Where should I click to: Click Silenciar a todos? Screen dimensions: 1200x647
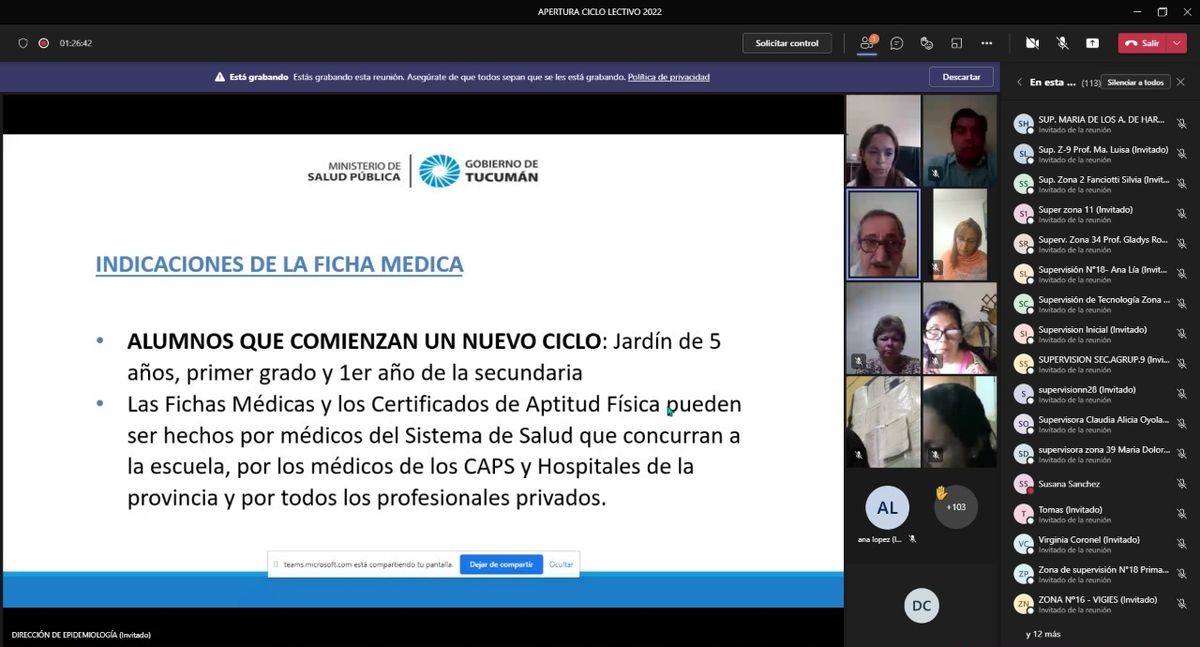click(x=1136, y=82)
